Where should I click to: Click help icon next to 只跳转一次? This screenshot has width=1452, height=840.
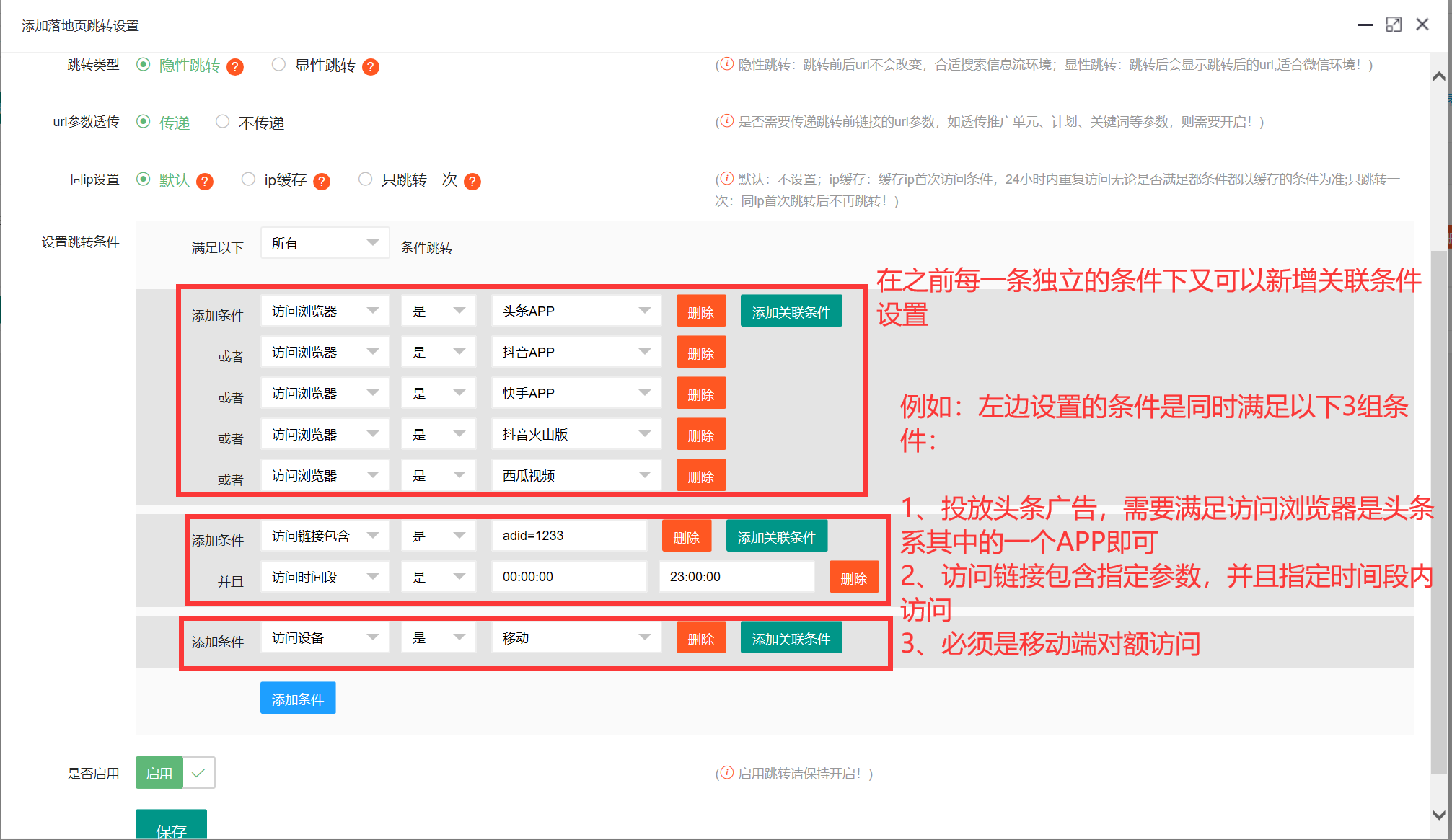pyautogui.click(x=473, y=181)
